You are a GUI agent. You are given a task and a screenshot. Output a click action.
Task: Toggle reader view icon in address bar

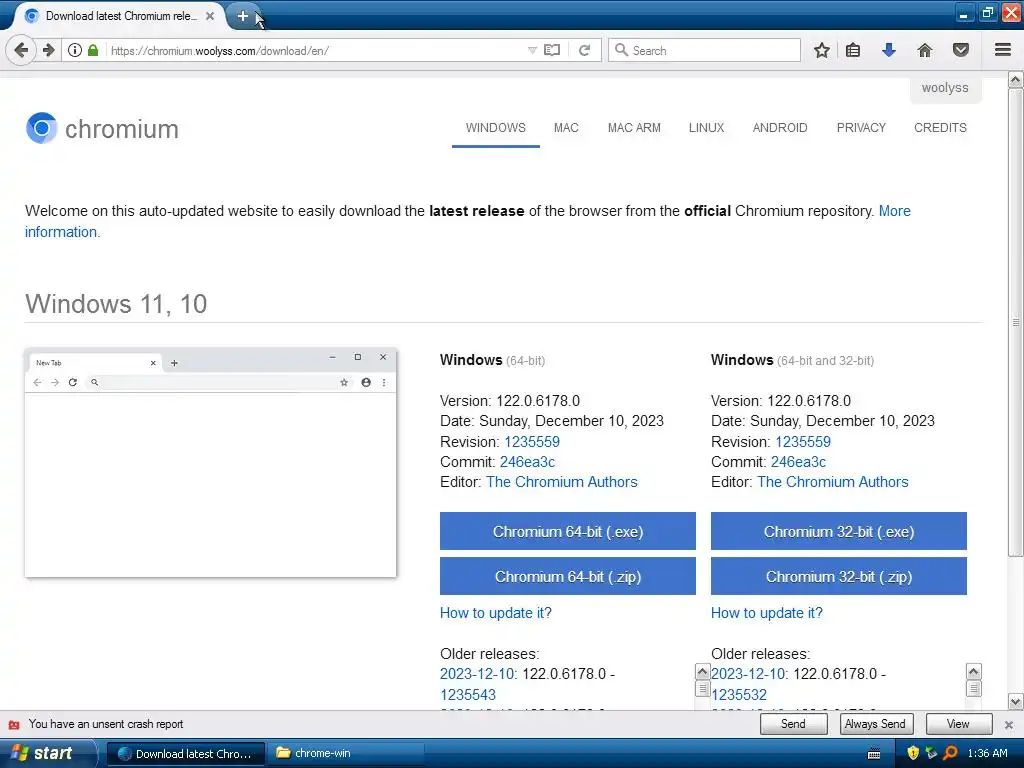552,50
